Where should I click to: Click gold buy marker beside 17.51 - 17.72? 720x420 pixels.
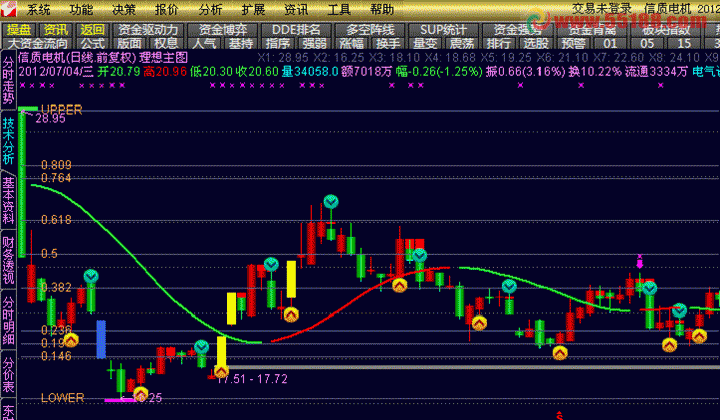[221, 371]
